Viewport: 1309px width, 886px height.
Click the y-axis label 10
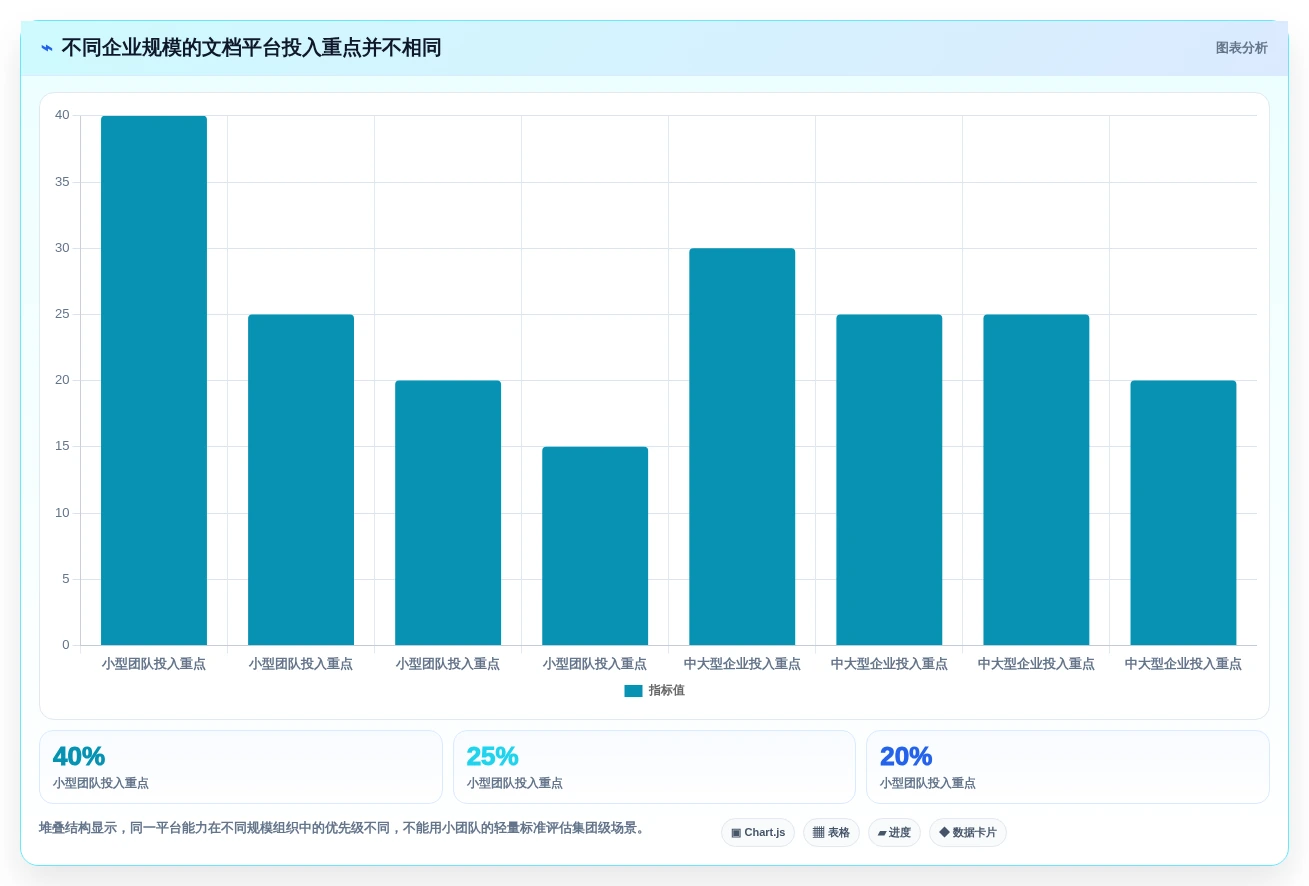click(x=62, y=513)
